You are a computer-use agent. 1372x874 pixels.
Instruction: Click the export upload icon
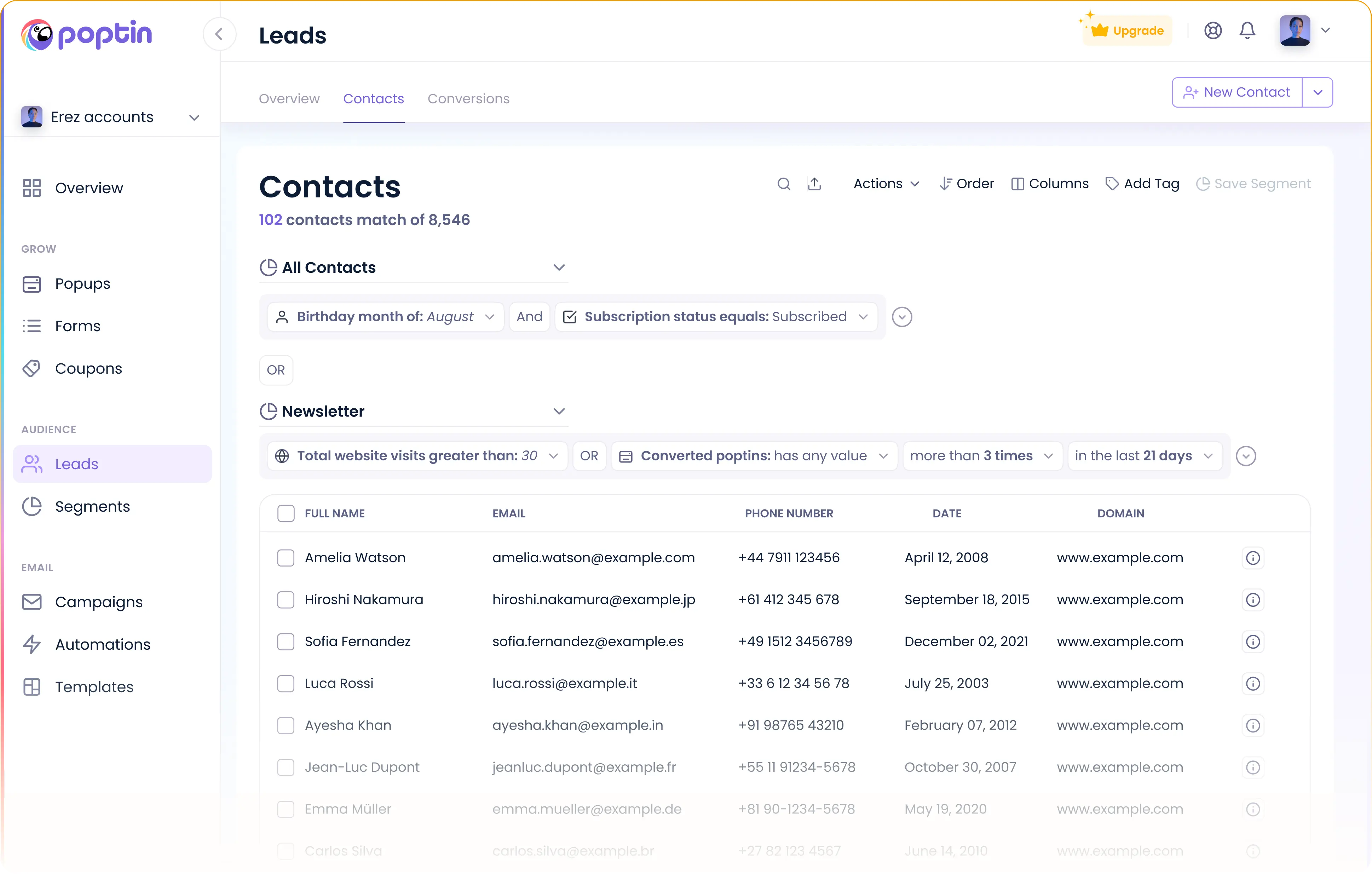(x=814, y=184)
